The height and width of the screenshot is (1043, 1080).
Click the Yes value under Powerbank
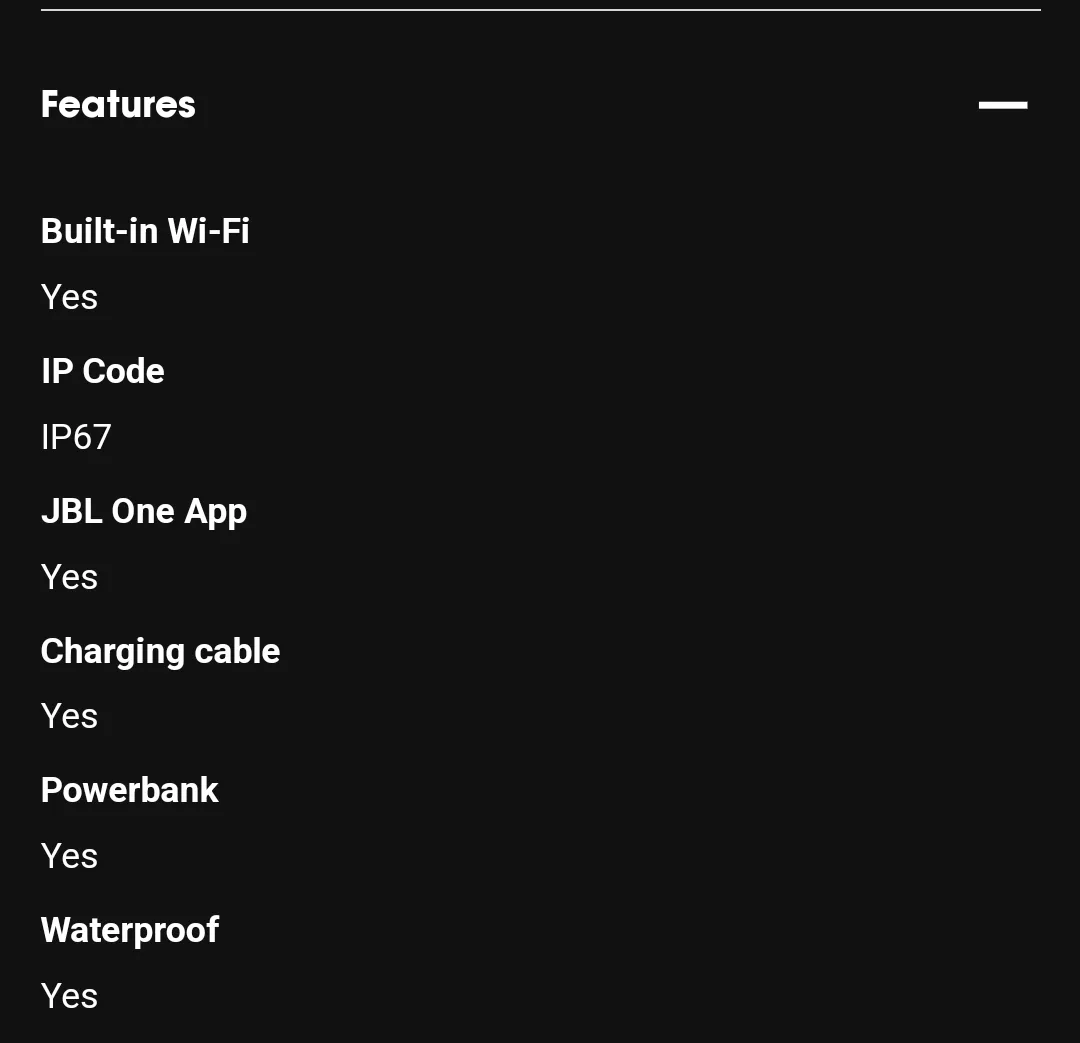pos(70,856)
